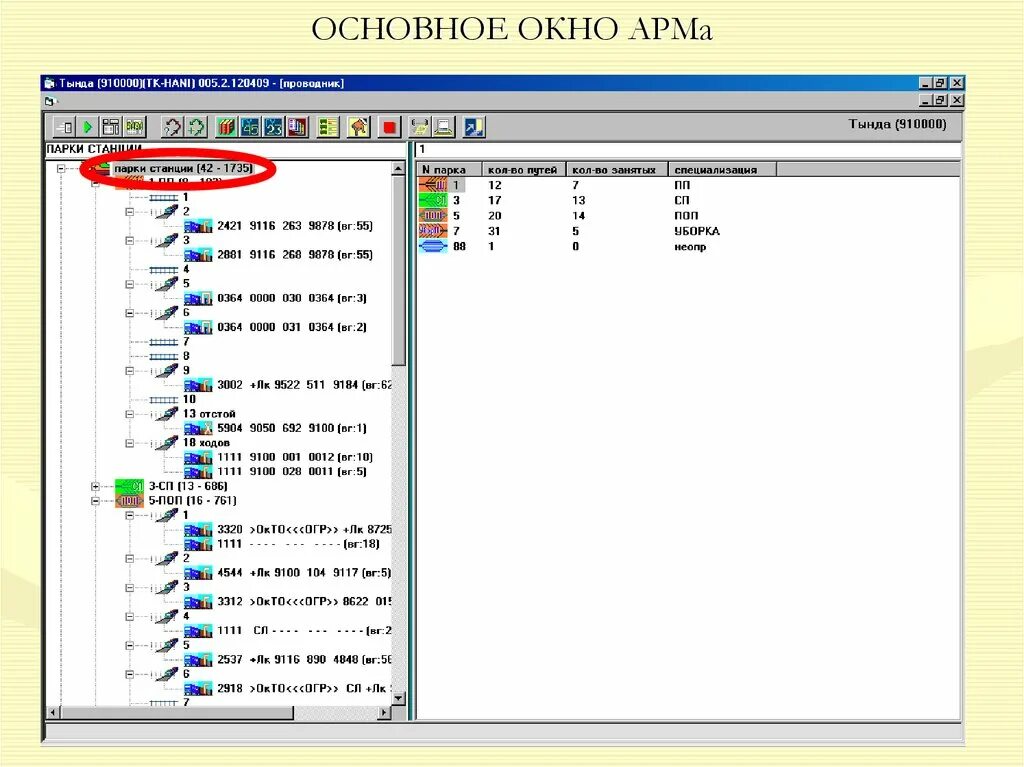Click the неопр specialization cell
The width and height of the screenshot is (1024, 767).
point(690,247)
